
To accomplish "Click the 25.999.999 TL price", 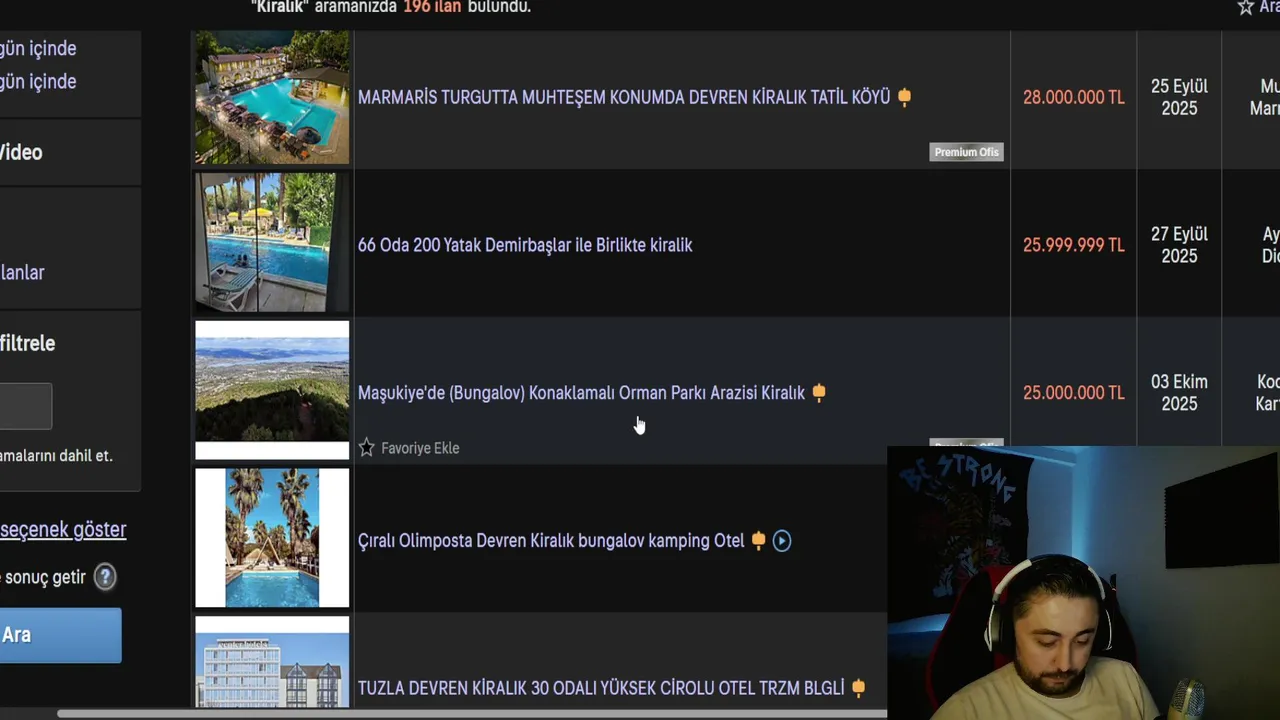I will 1073,245.
